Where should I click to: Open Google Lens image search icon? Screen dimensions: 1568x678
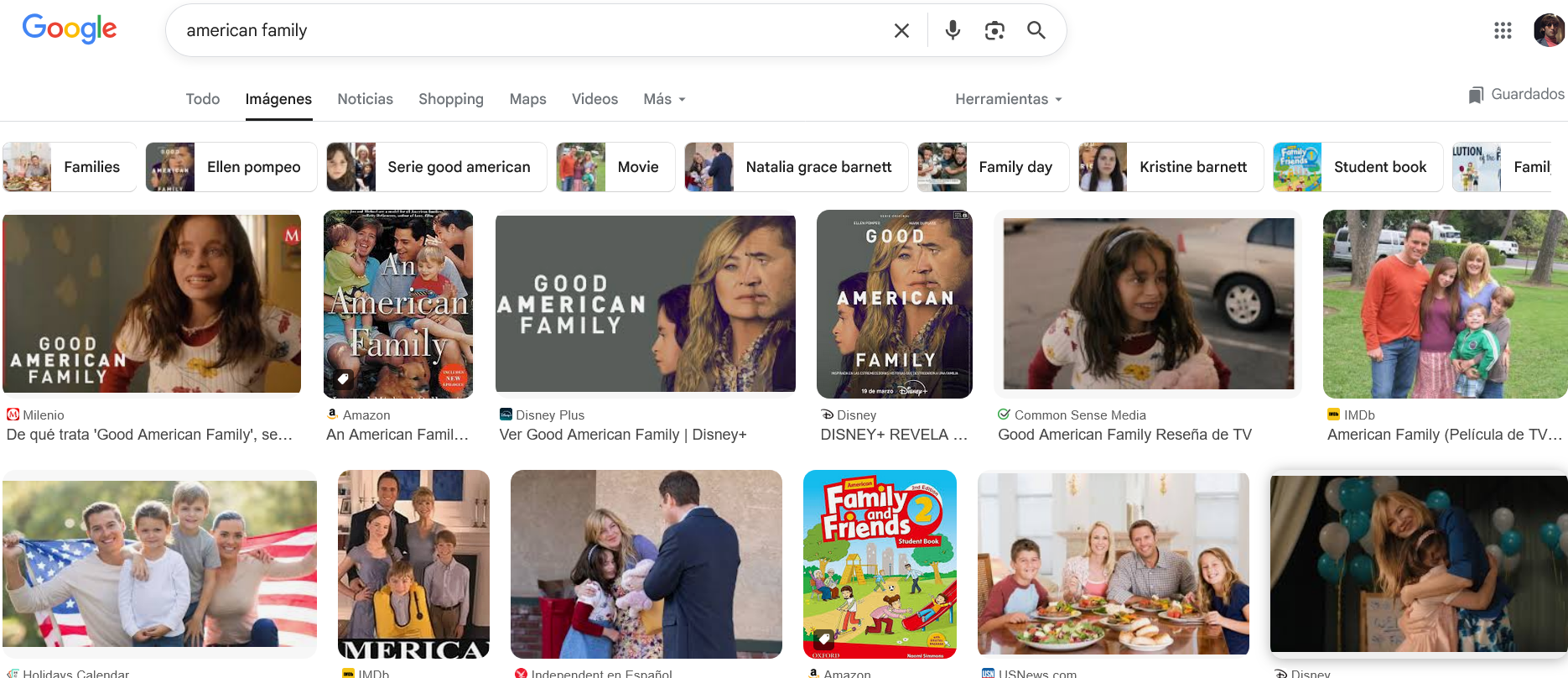click(x=994, y=31)
